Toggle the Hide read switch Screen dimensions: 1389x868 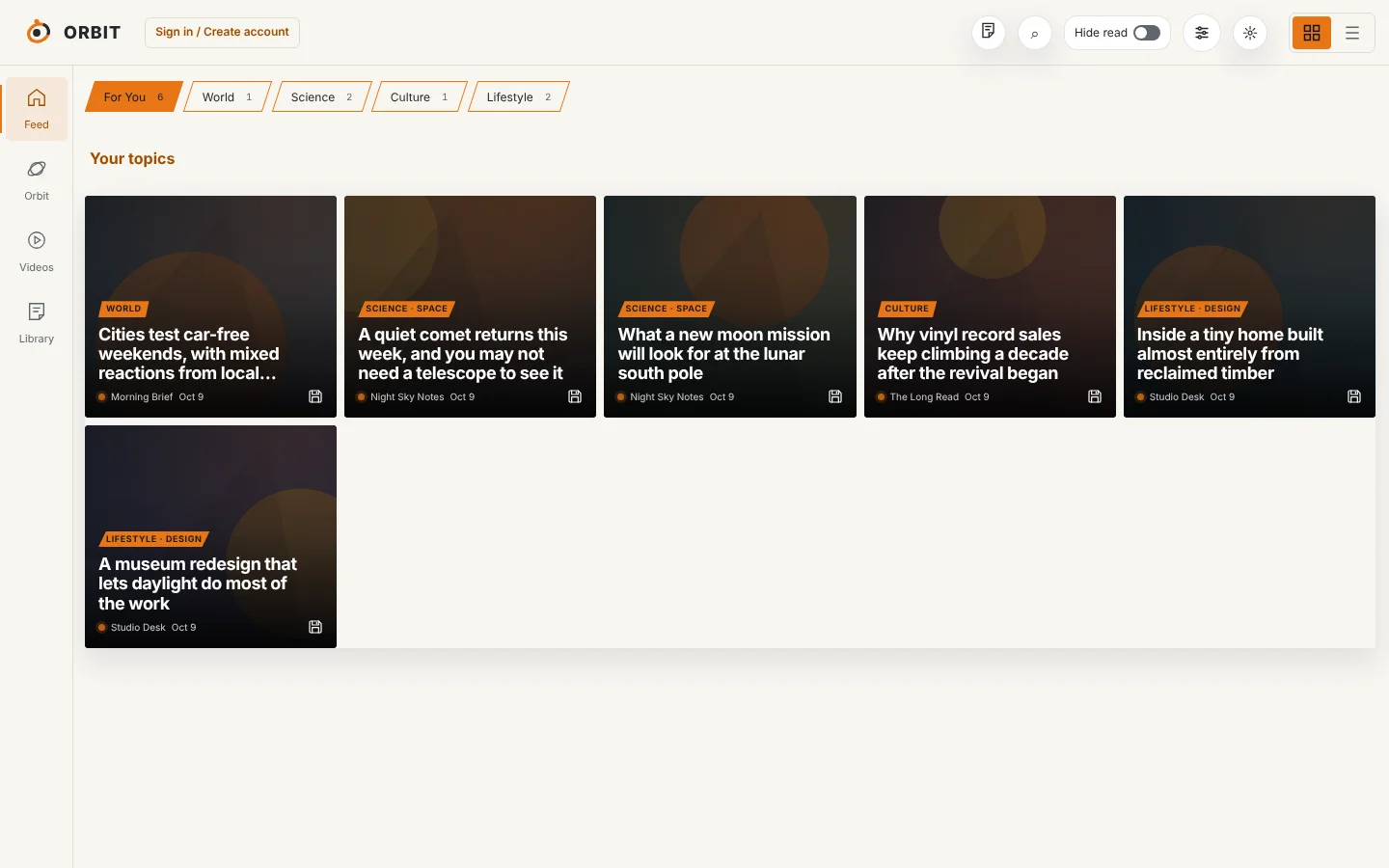tap(1147, 33)
